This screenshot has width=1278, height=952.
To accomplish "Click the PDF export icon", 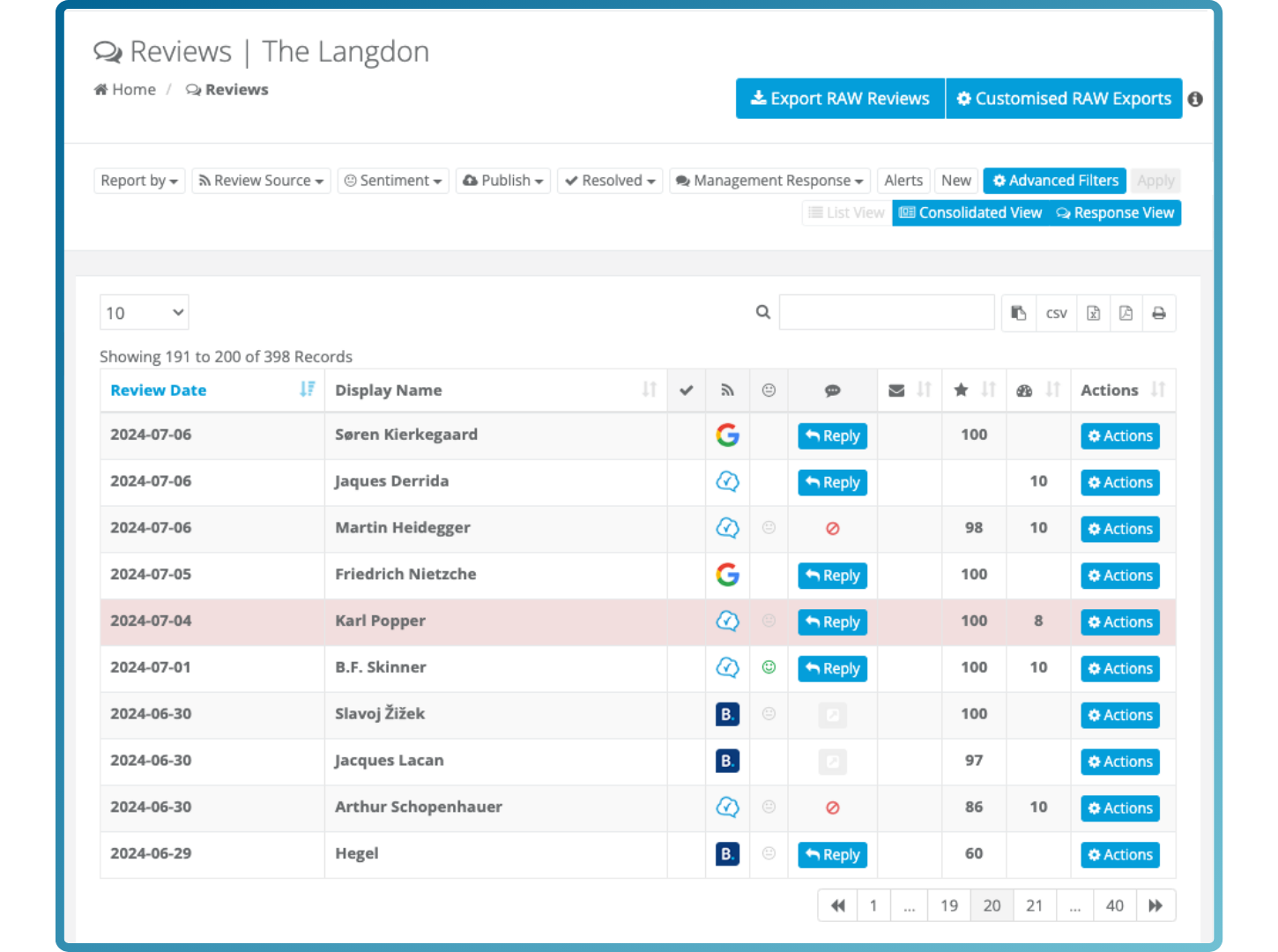I will [1126, 313].
